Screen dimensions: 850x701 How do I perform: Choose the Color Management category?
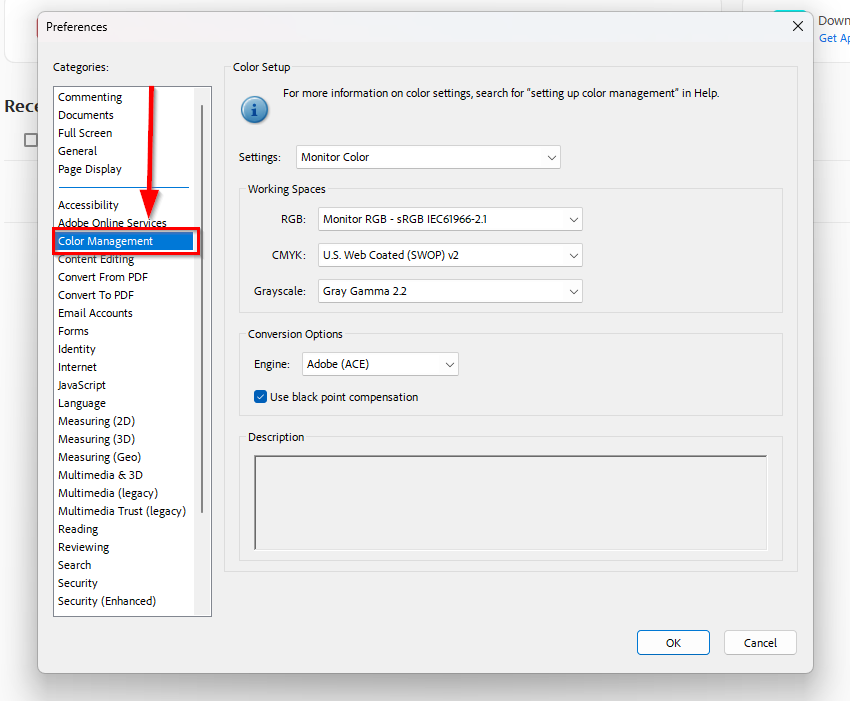click(105, 241)
